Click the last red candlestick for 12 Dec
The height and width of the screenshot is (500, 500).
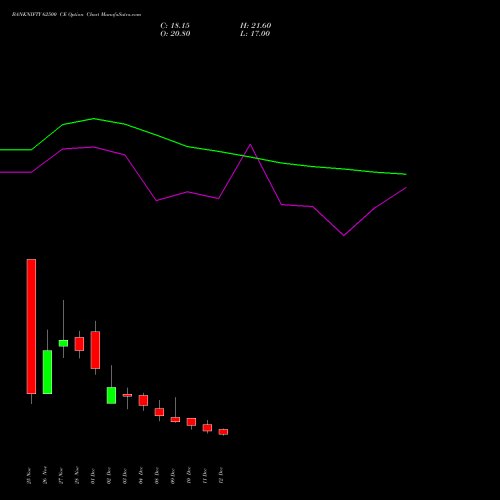223,432
